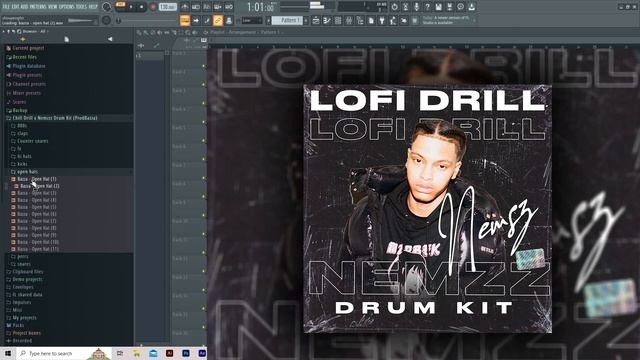Open the OPTIONS menu
The image size is (640, 360).
67,7
